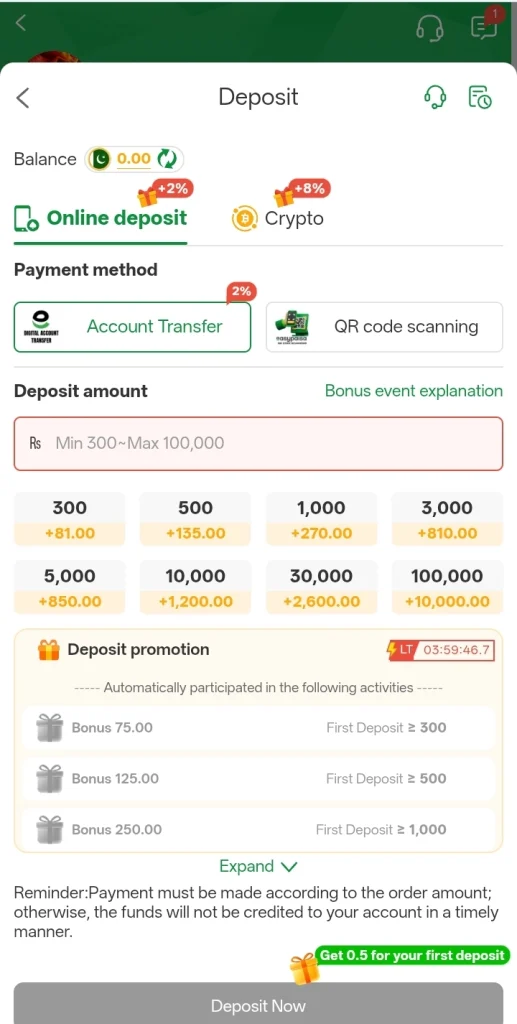Viewport: 517px width, 1024px height.
Task: Open deposit history record icon
Action: click(480, 97)
